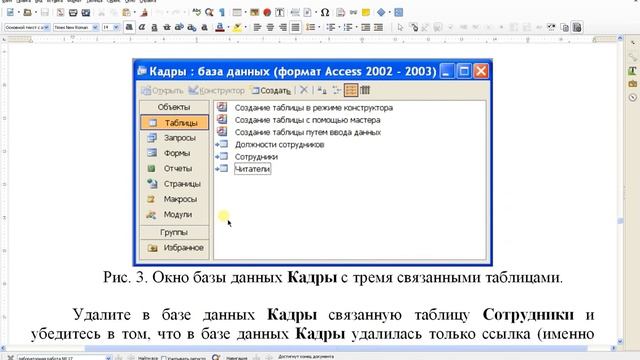Viewport: 640px width, 360px height.
Task: Insert a footnote via the toolbar
Action: point(340,13)
